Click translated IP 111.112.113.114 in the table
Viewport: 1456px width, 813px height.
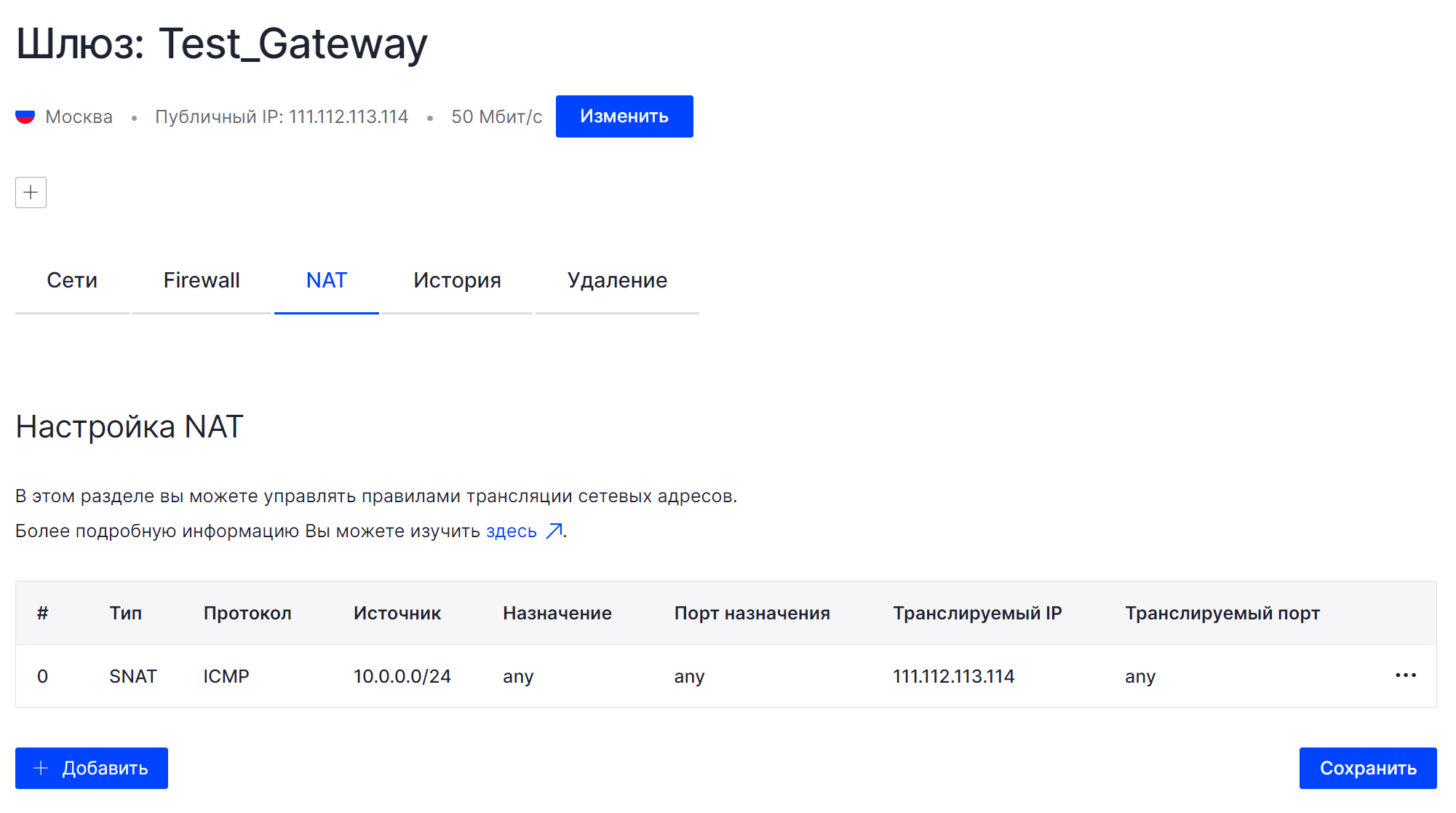point(953,676)
